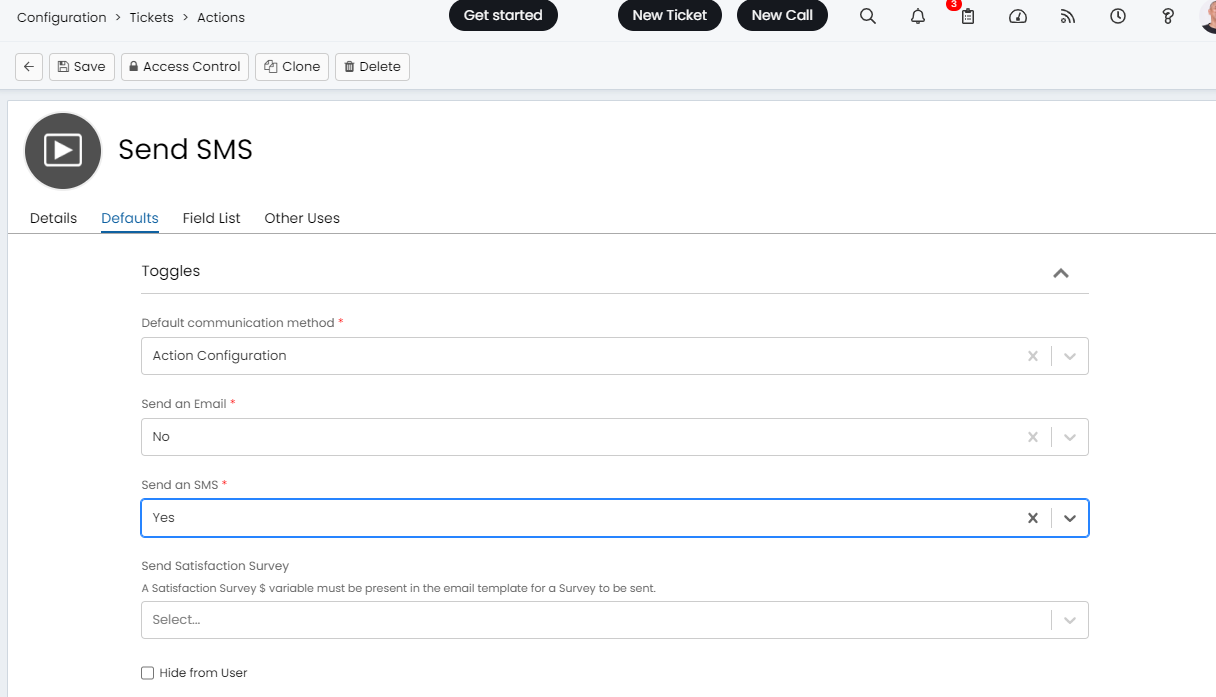Clear the Default communication method value
The image size is (1216, 697).
[1033, 356]
